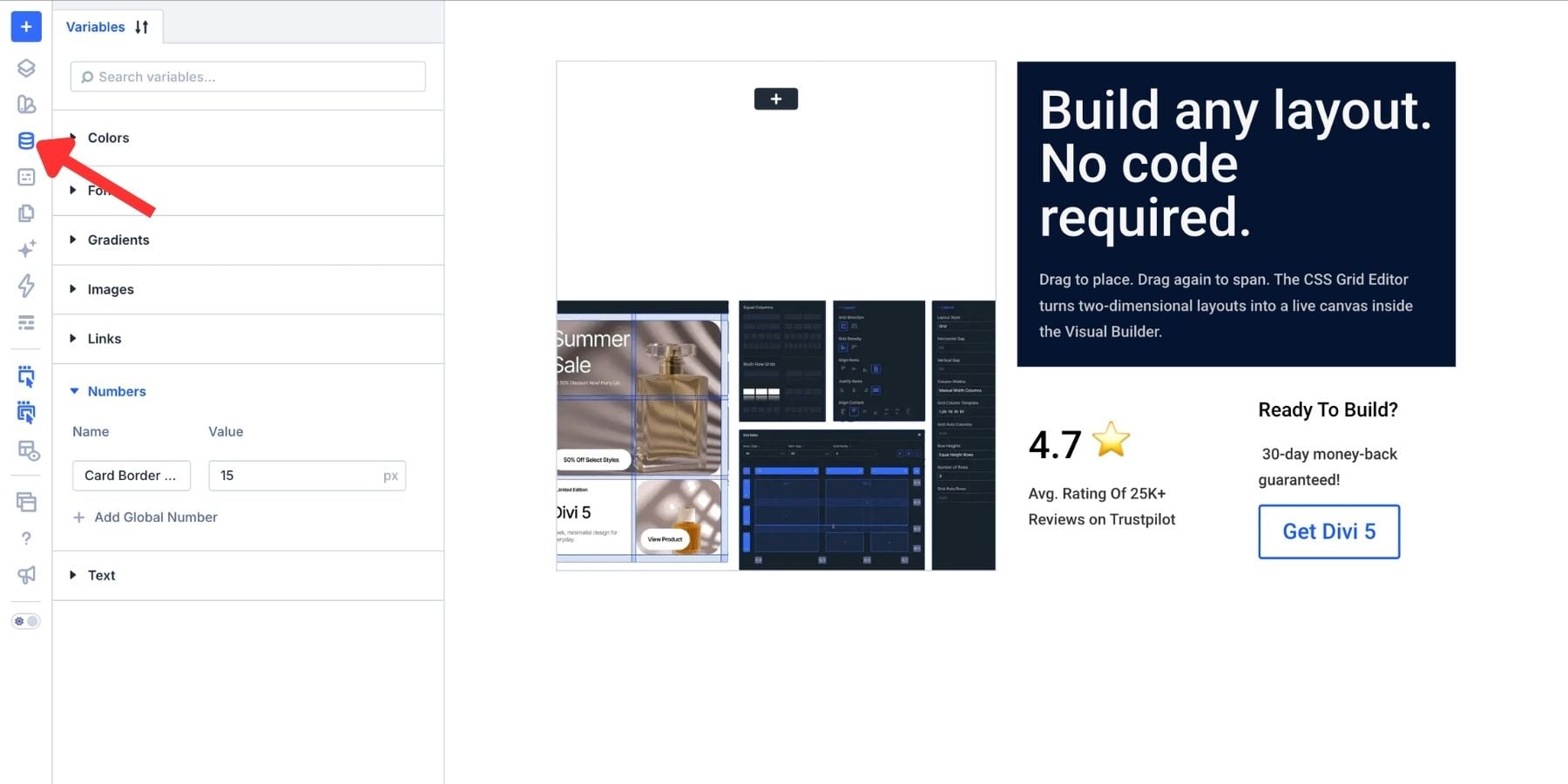Click the View Product button in image
This screenshot has width=1568, height=784.
(665, 539)
